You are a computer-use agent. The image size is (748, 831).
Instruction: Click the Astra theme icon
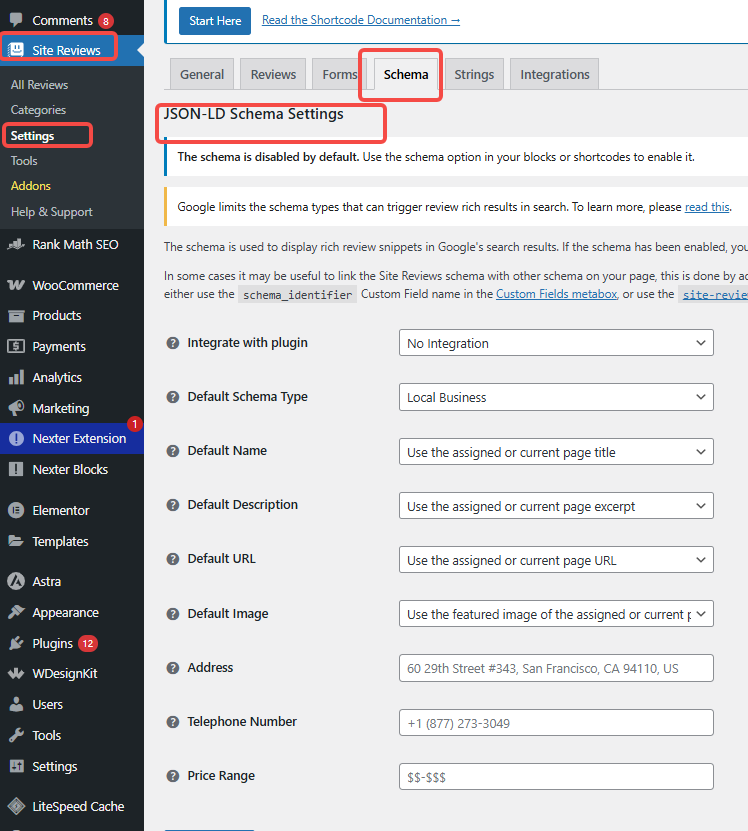pyautogui.click(x=16, y=581)
